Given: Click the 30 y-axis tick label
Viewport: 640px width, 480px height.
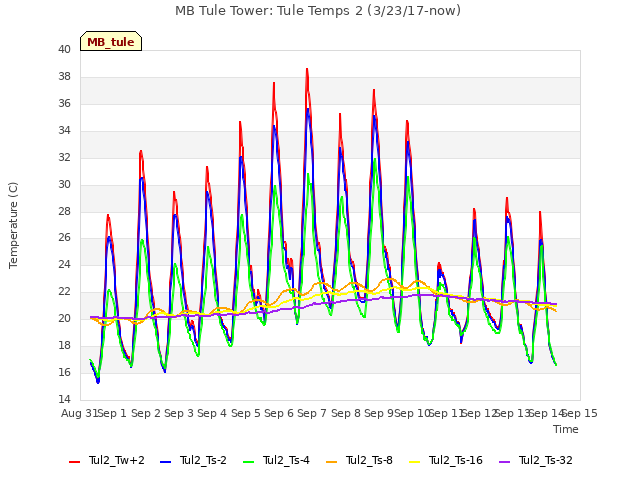Looking at the screenshot, I should 64,184.
